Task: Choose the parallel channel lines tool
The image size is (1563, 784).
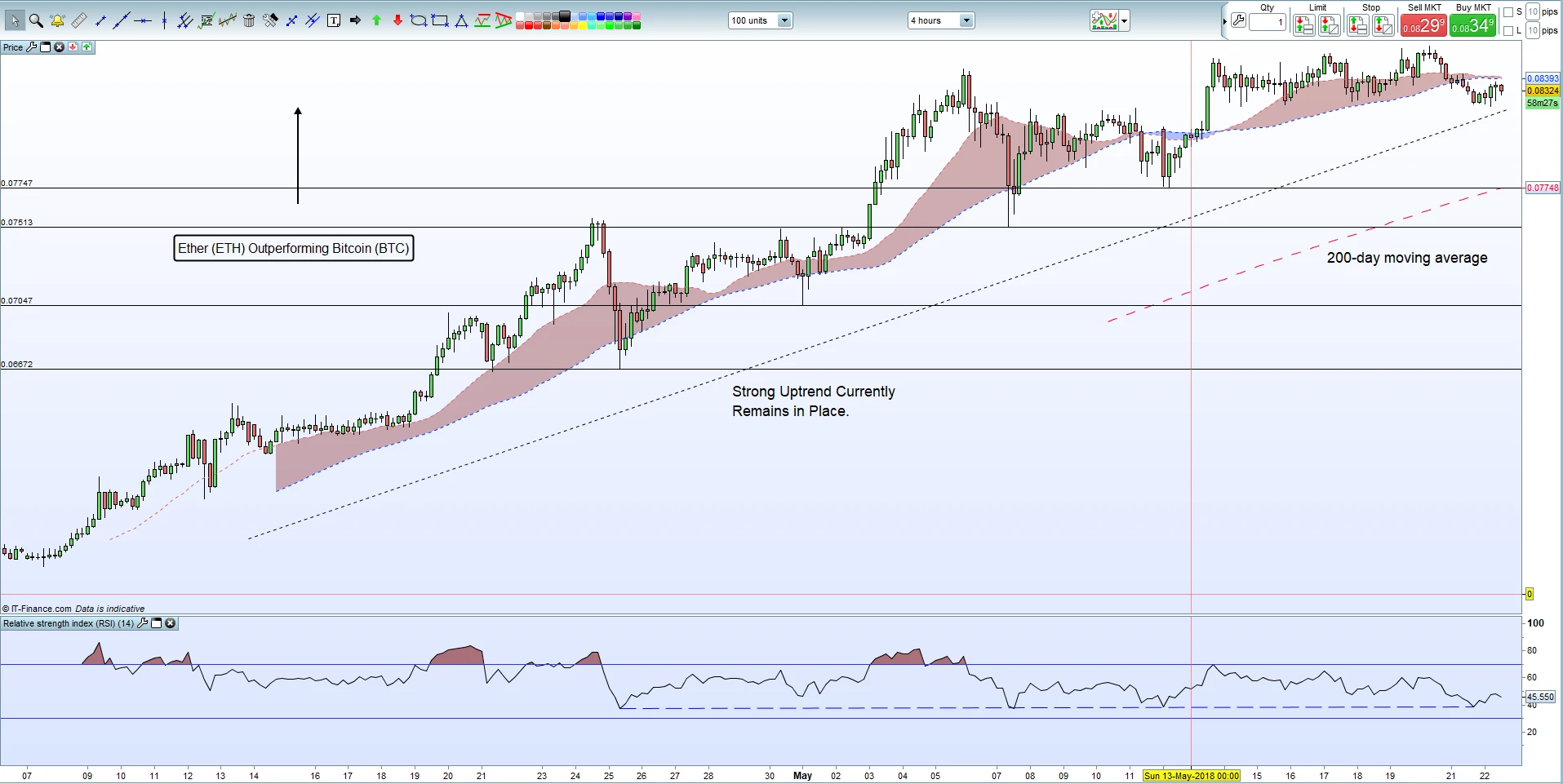Action: (185, 20)
